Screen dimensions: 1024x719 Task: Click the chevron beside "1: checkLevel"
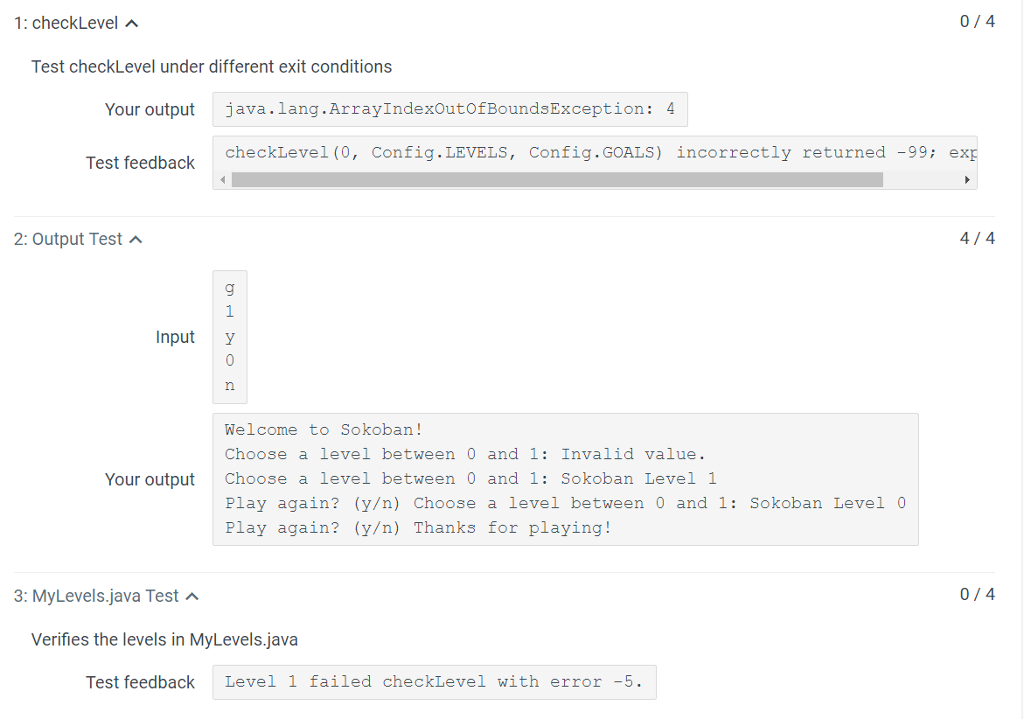tap(132, 21)
